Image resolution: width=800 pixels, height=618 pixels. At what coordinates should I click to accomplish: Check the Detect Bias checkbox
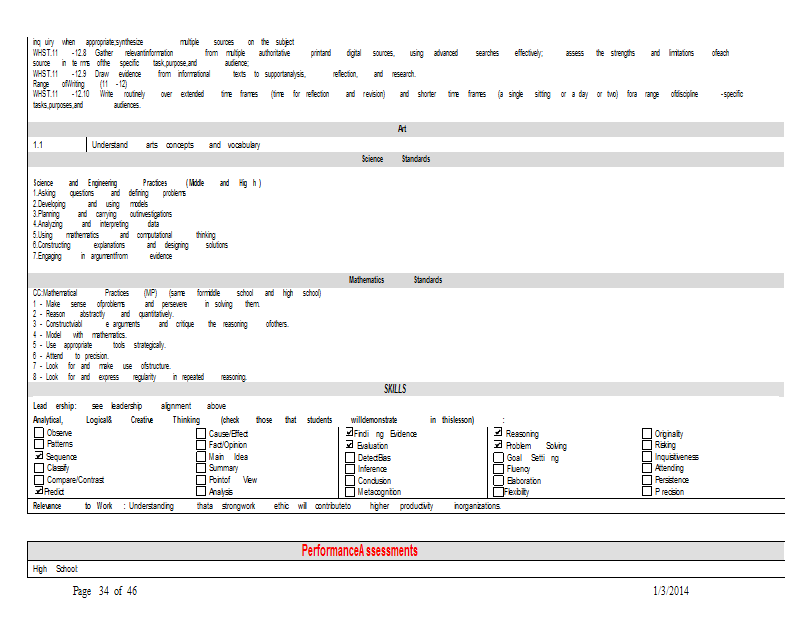[350, 457]
